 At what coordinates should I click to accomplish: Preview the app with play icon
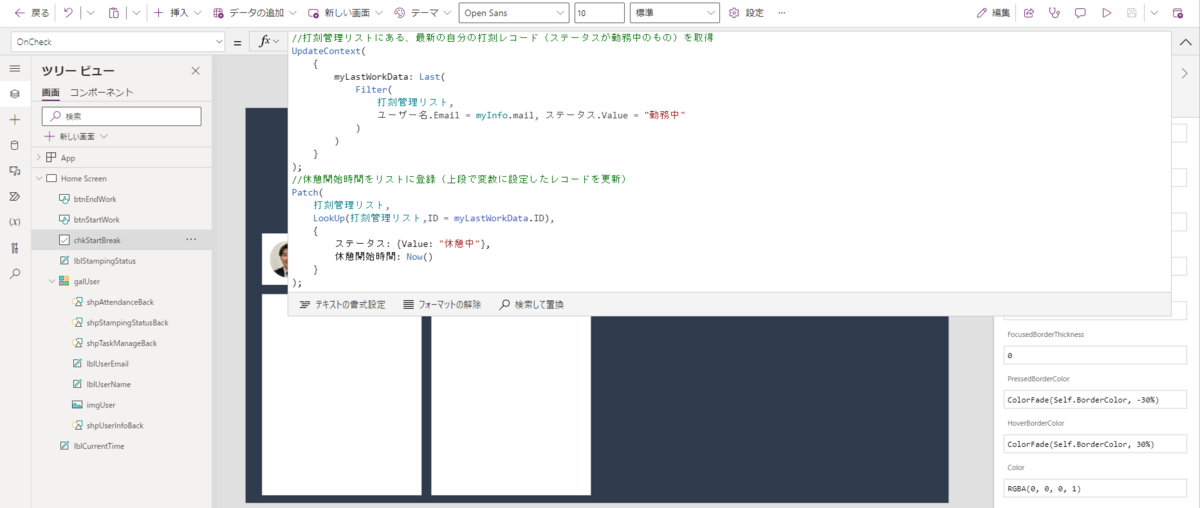pos(1106,13)
